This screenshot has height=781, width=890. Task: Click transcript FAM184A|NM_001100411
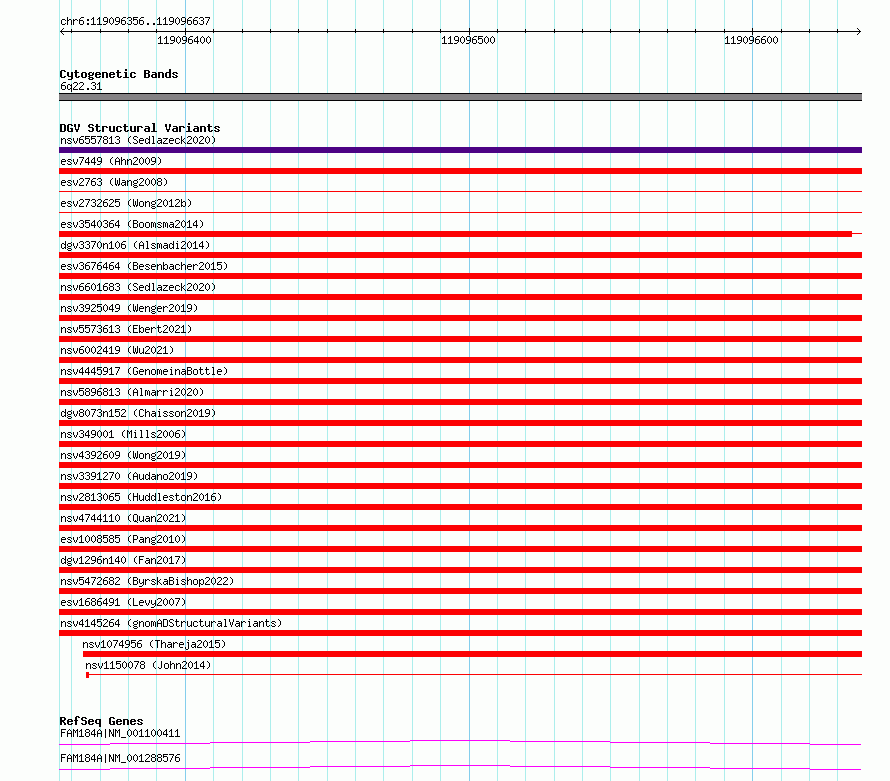pyautogui.click(x=120, y=733)
